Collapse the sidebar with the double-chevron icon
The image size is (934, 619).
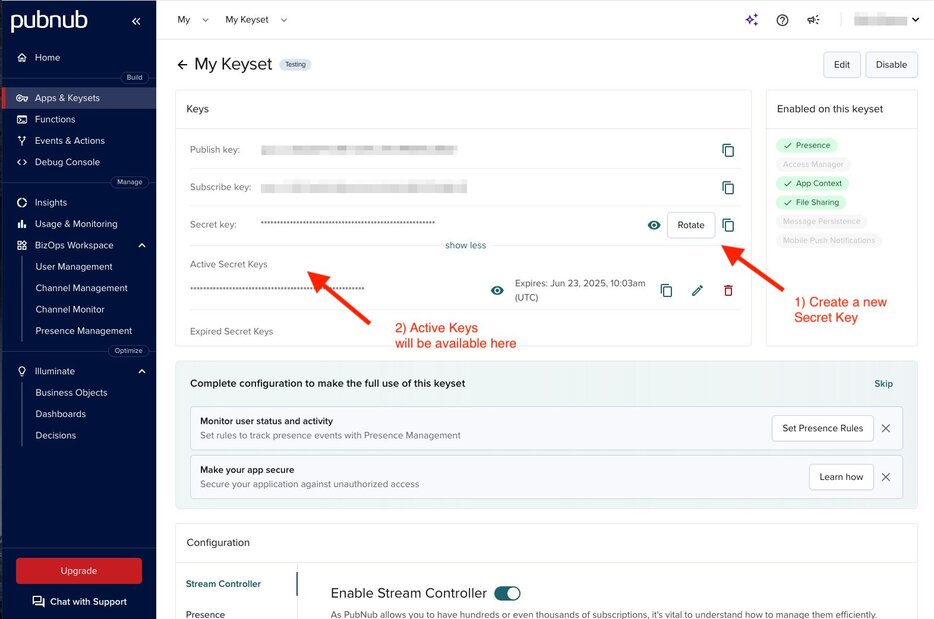[x=136, y=20]
